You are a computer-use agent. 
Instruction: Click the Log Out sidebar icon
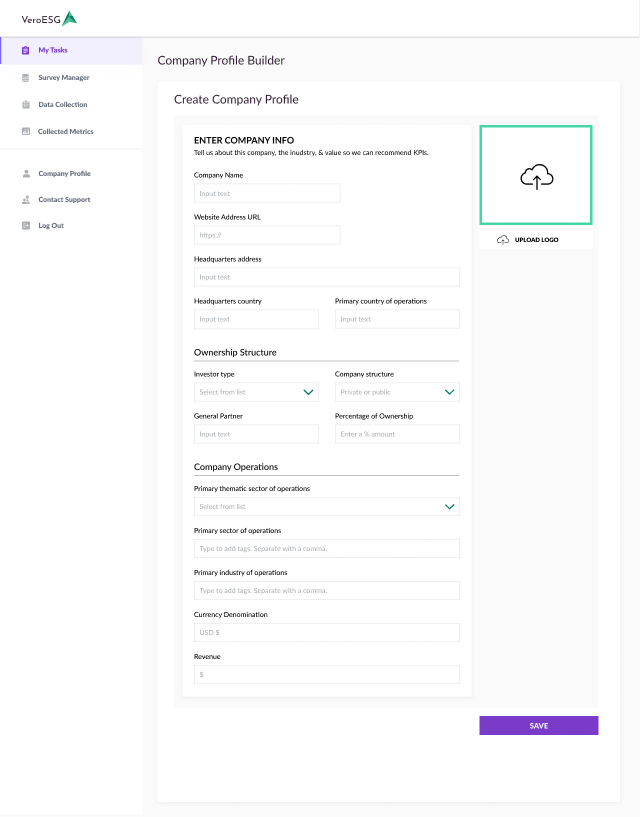click(26, 226)
